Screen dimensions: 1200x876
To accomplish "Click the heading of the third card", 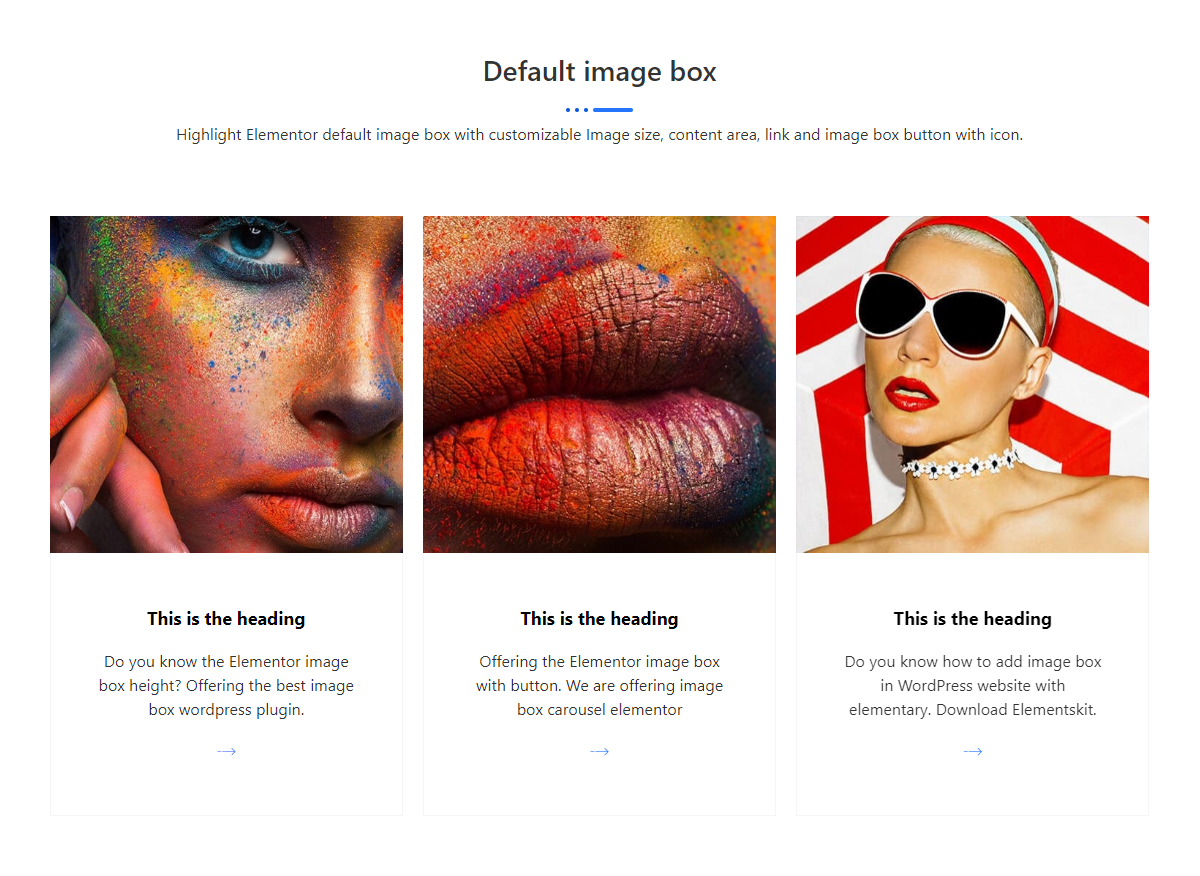I will pos(972,619).
